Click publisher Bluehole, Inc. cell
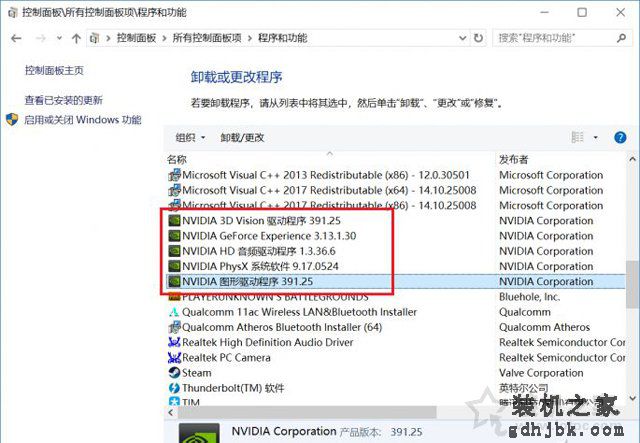 pyautogui.click(x=529, y=297)
